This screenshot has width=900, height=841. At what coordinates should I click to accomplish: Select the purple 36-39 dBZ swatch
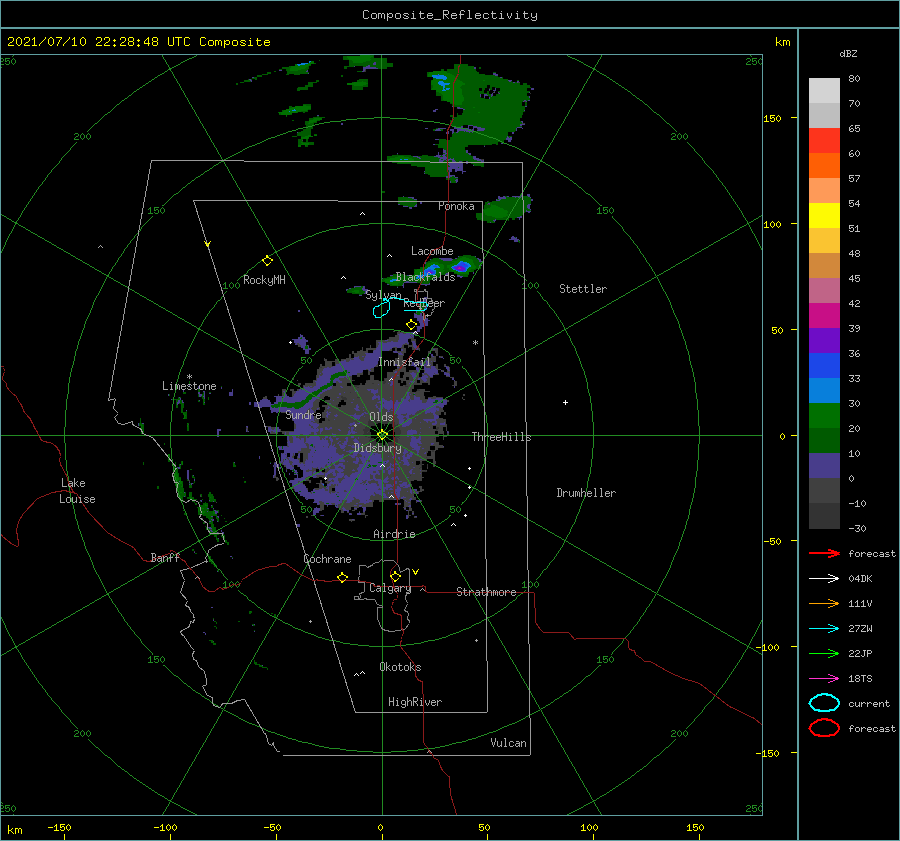point(824,340)
